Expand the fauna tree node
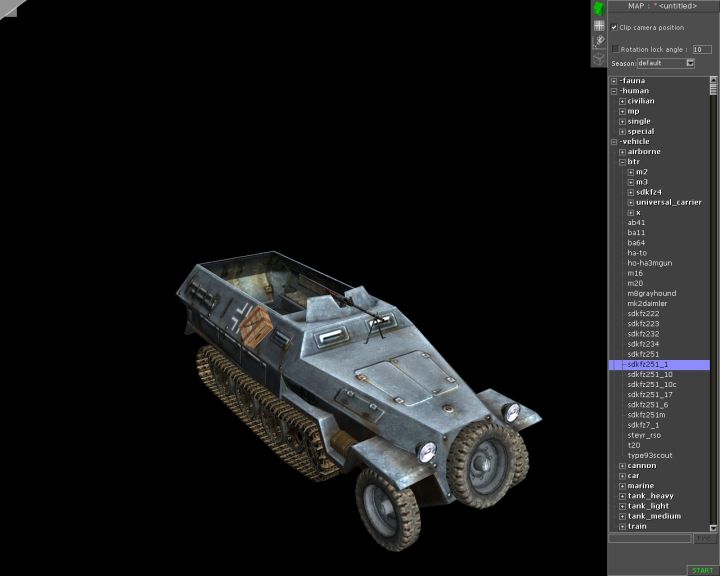The image size is (720, 576). (614, 81)
